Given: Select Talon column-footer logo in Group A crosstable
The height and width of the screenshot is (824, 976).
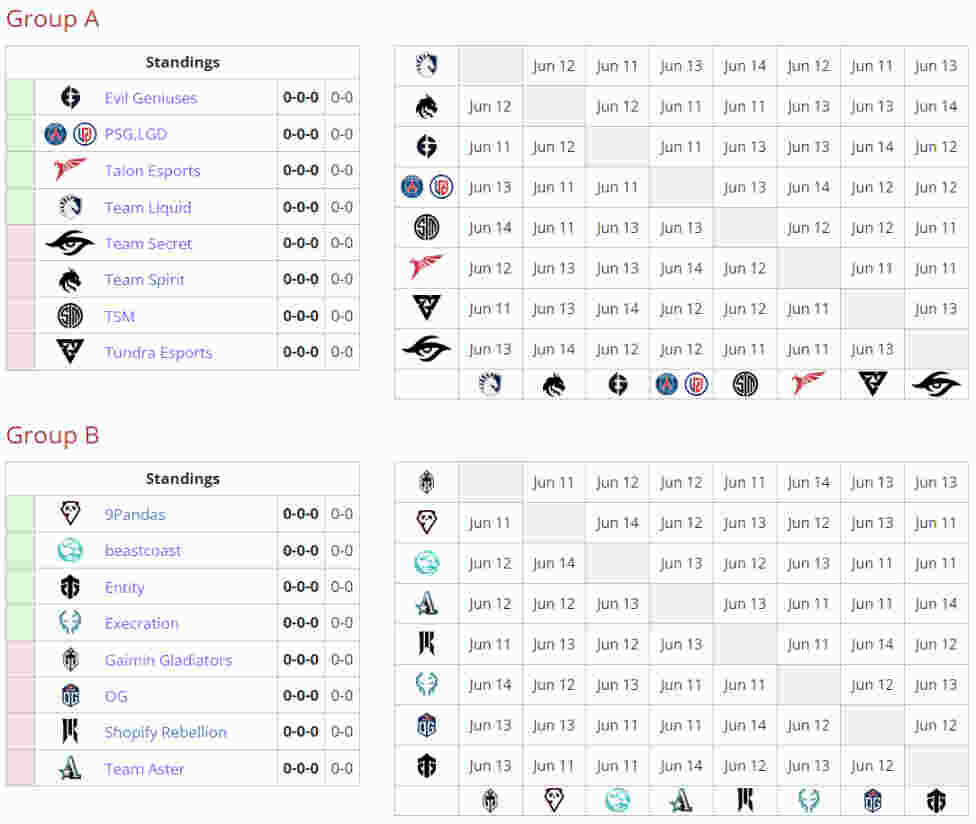Looking at the screenshot, I should click(x=809, y=383).
